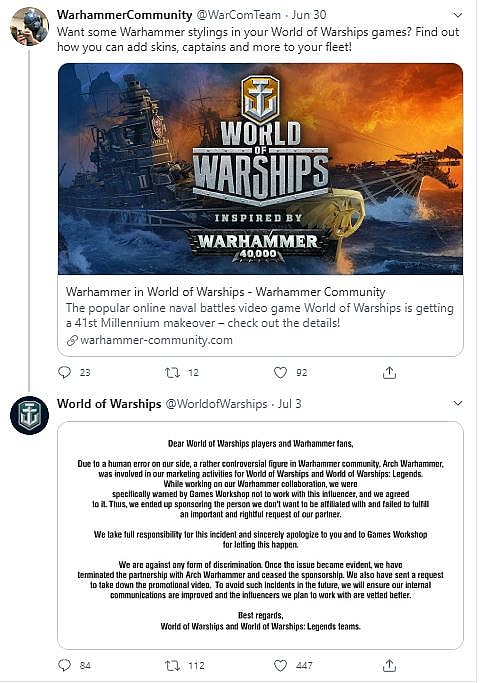
Task: Enlarge the apology statement image
Action: (260, 535)
